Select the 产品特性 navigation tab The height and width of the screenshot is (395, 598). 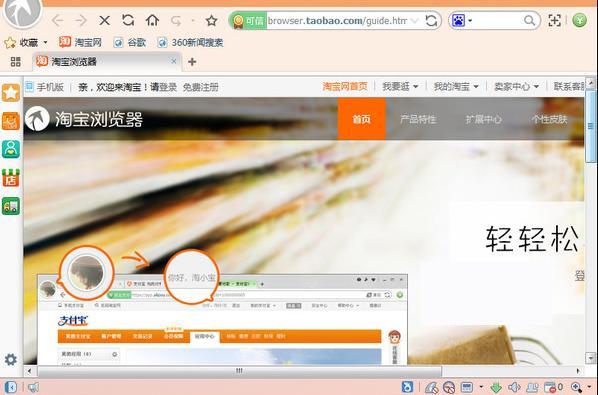(x=418, y=119)
